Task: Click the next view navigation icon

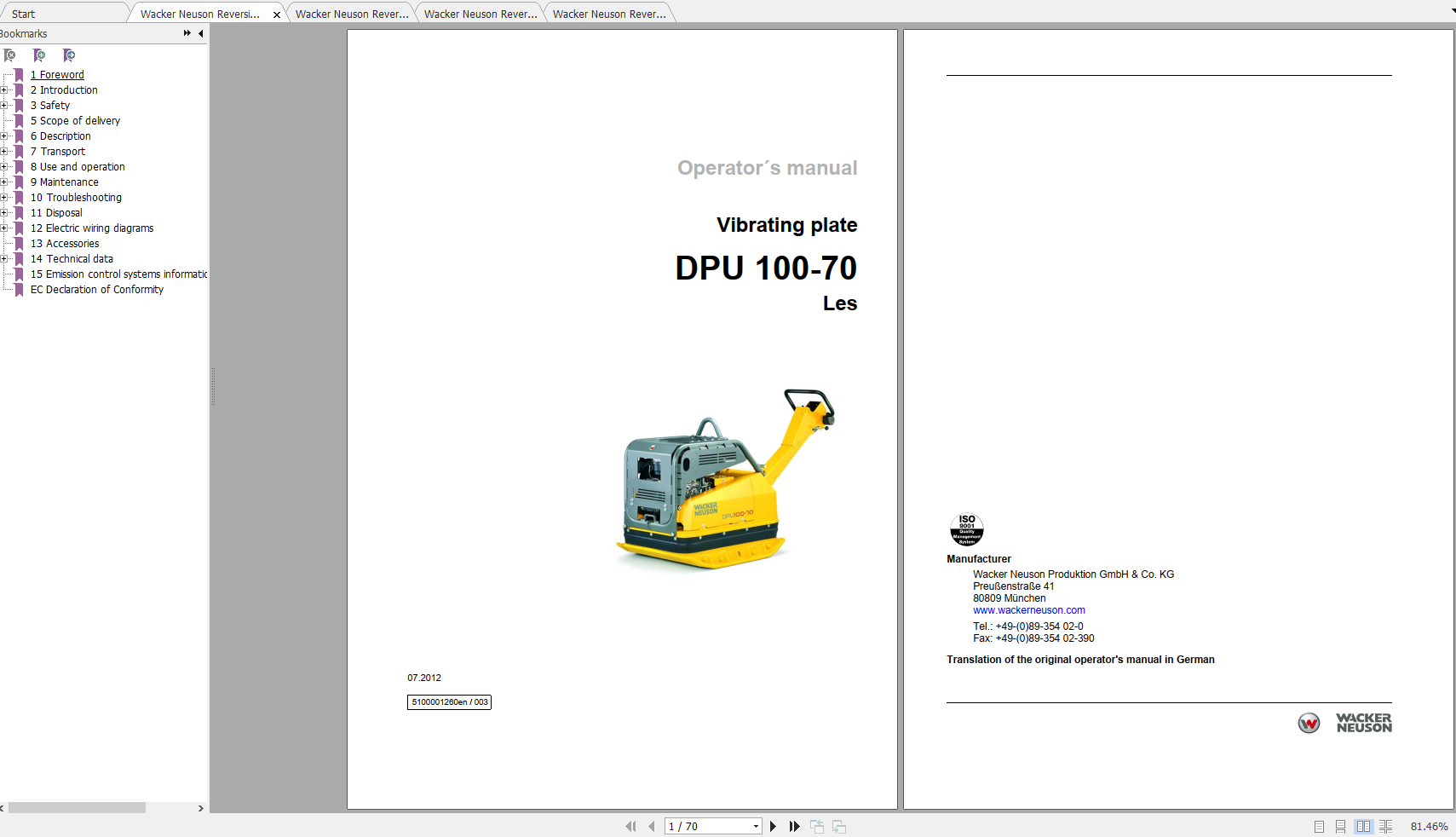Action: click(839, 826)
